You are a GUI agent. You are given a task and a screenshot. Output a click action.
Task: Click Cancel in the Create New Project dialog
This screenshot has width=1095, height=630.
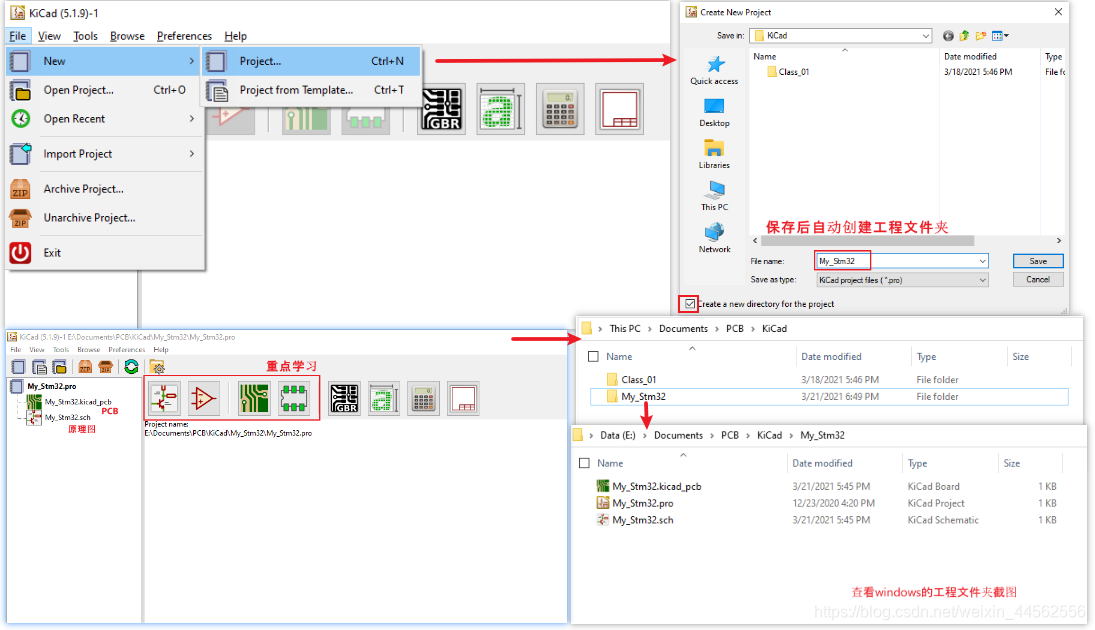[1038, 279]
